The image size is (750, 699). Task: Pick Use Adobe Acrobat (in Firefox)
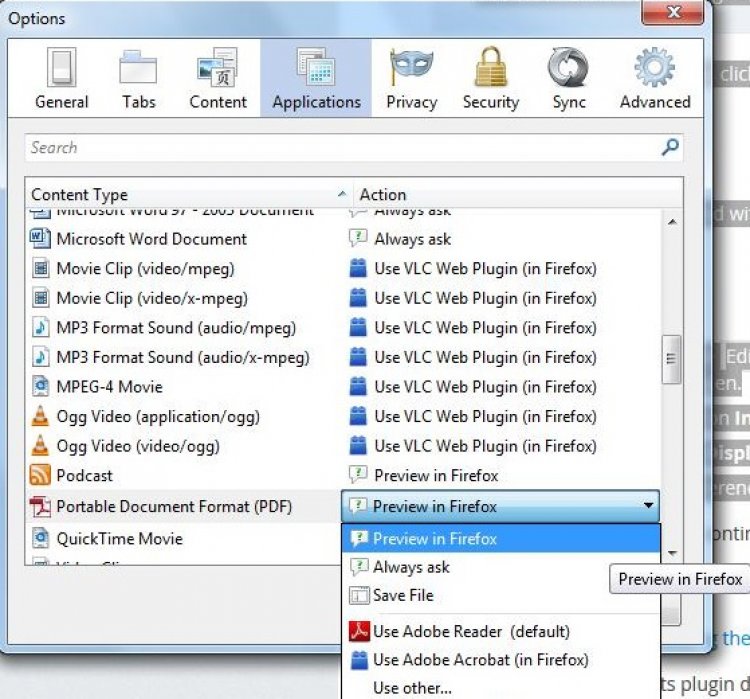click(480, 660)
